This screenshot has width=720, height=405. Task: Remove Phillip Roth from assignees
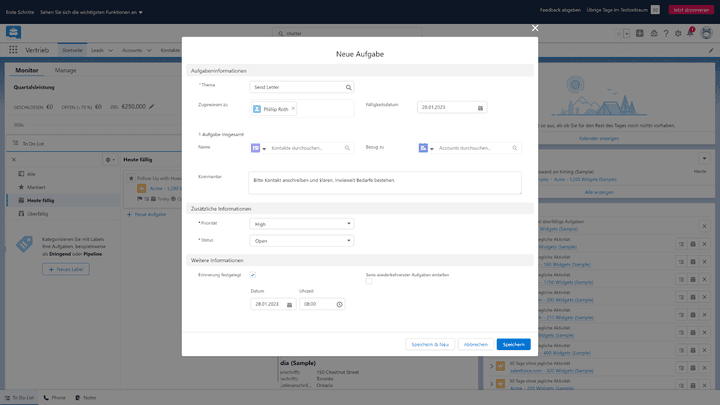coord(293,108)
